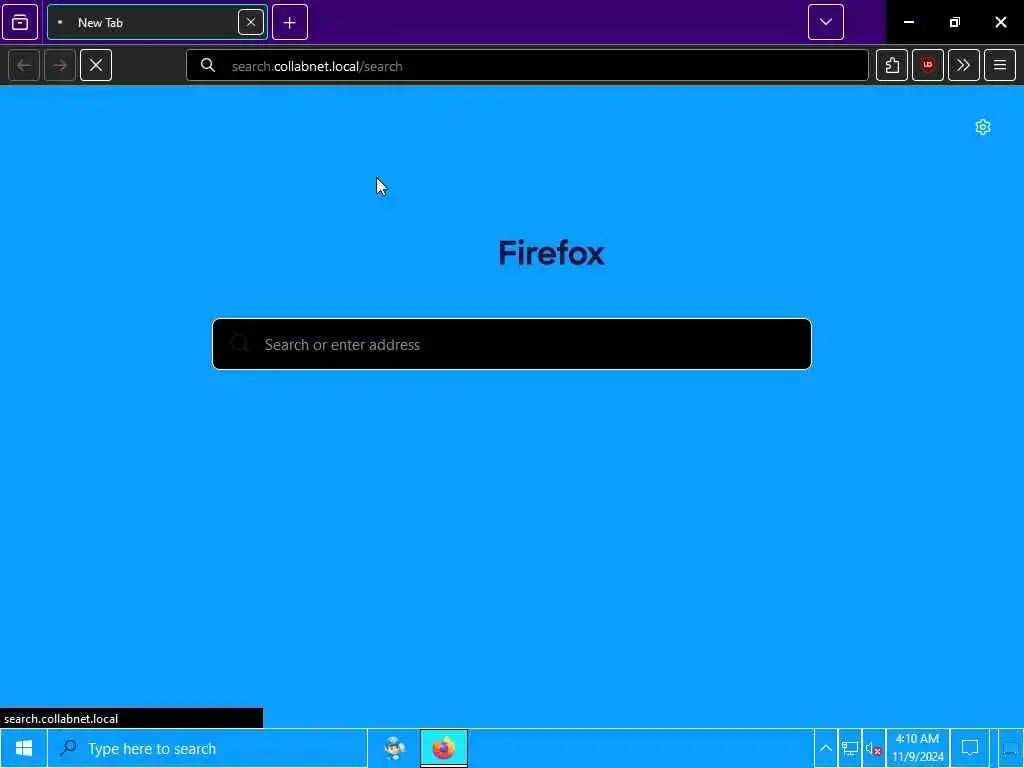Personalize new tab with gear icon

983,127
